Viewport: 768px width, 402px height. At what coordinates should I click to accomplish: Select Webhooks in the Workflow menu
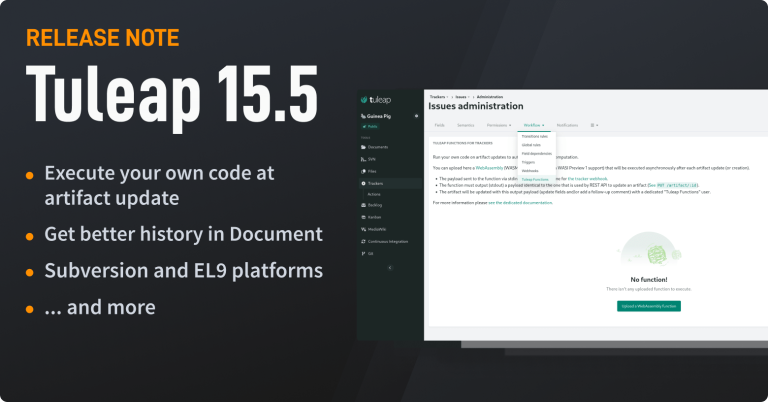tap(532, 171)
